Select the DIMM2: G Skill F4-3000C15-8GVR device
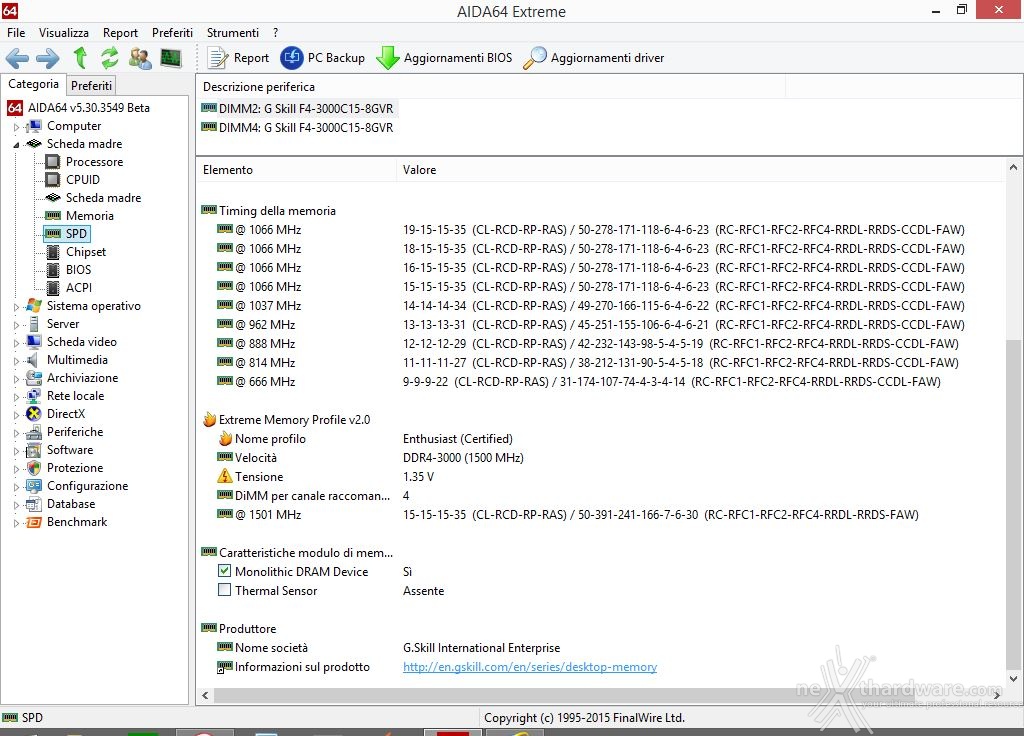Viewport: 1024px width, 736px height. 298,109
